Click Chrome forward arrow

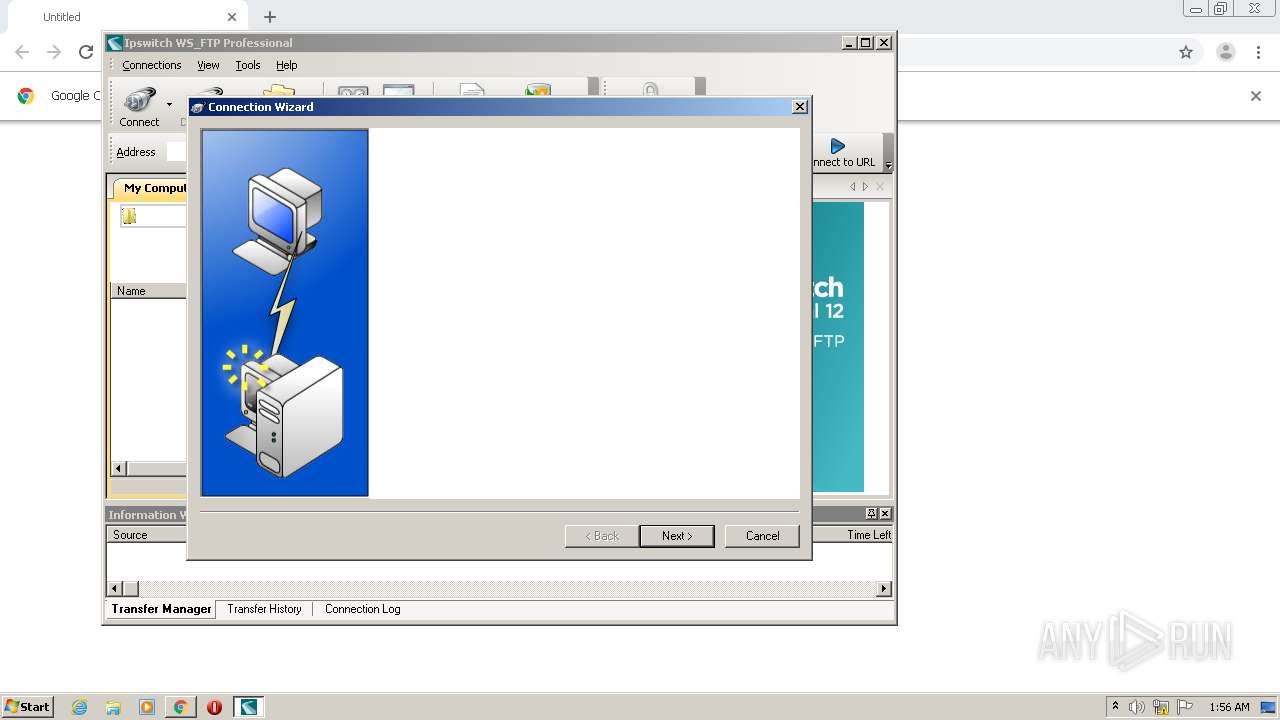pos(54,52)
